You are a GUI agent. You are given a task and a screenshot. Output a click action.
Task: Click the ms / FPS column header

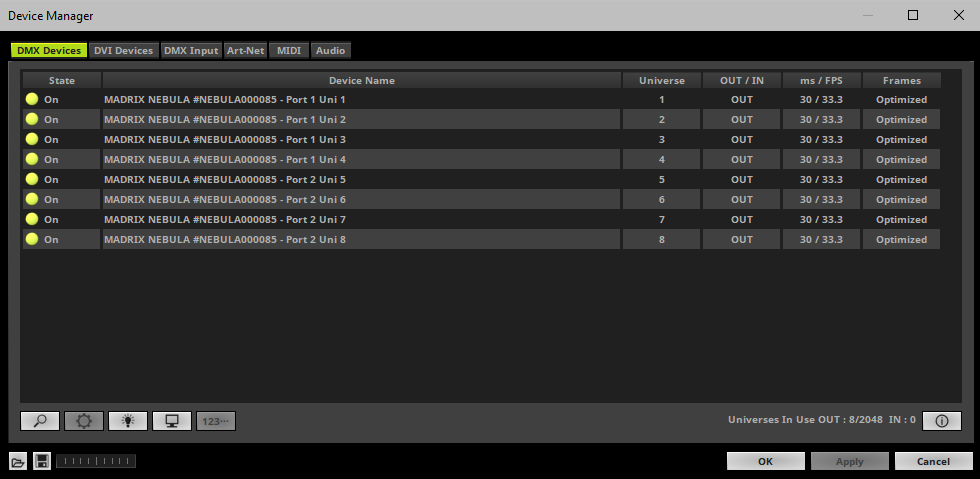pos(821,80)
